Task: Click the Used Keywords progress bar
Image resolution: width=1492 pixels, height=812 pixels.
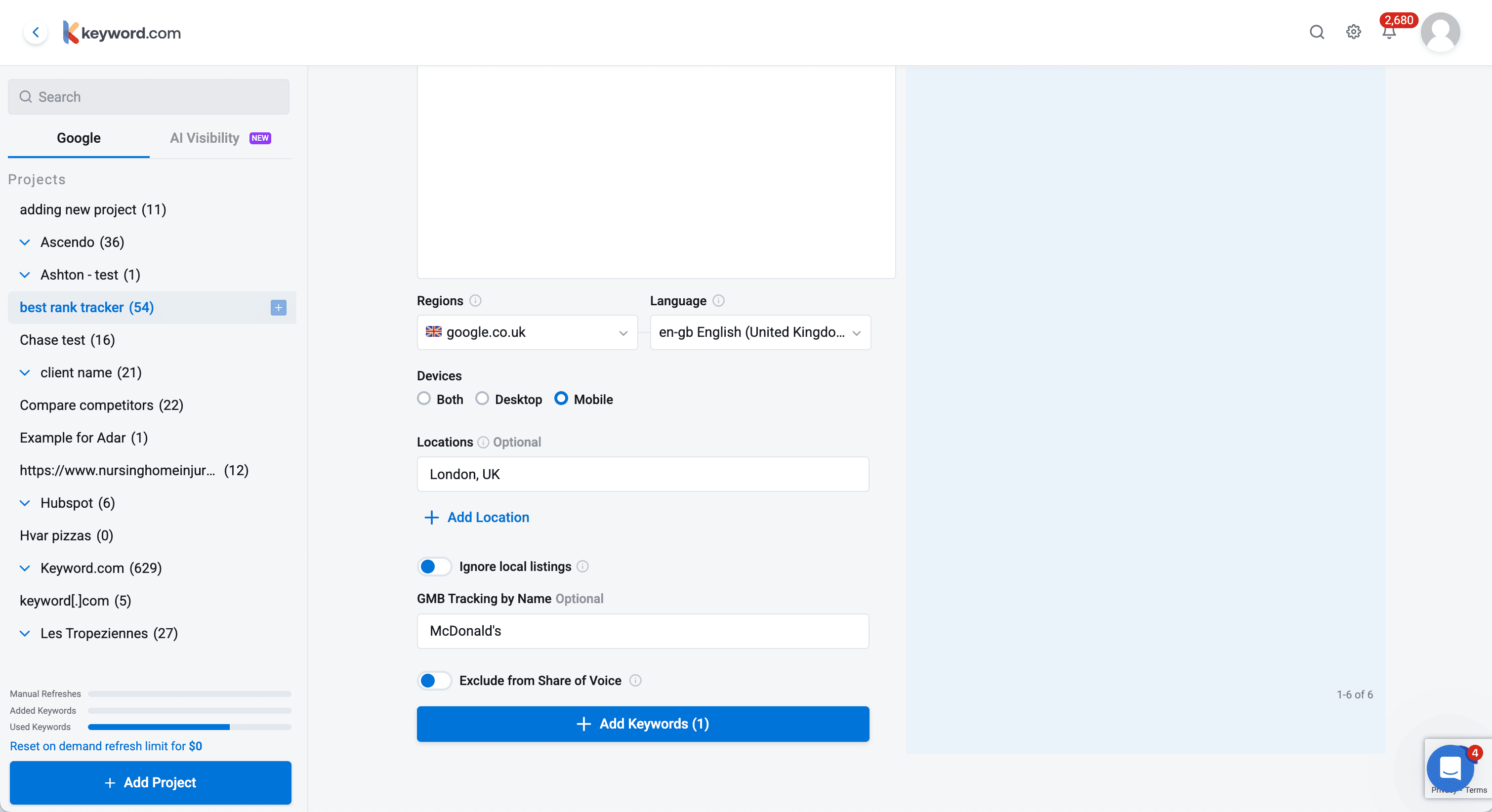Action: click(x=189, y=727)
